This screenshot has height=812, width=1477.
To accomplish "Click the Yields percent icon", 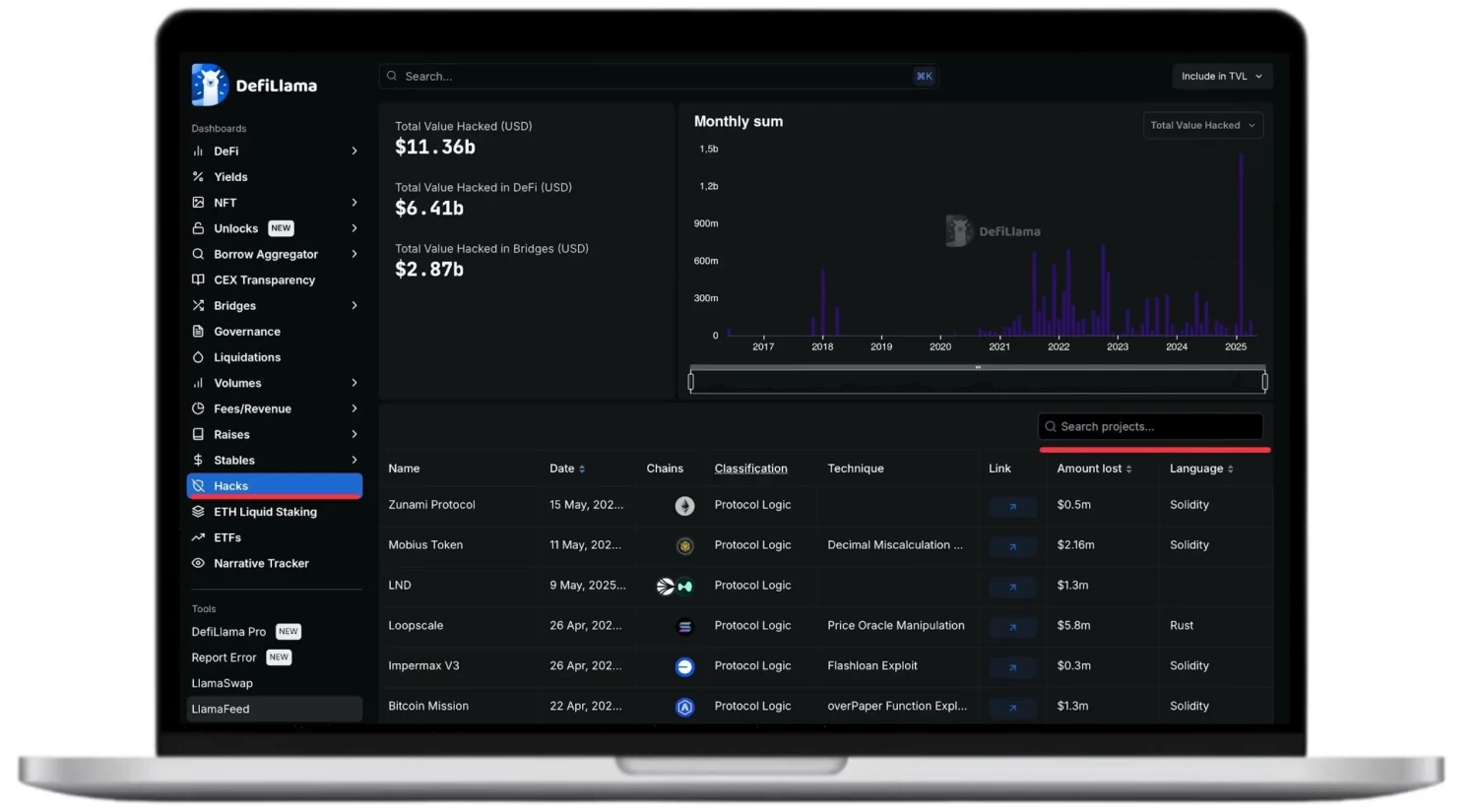I will (198, 177).
